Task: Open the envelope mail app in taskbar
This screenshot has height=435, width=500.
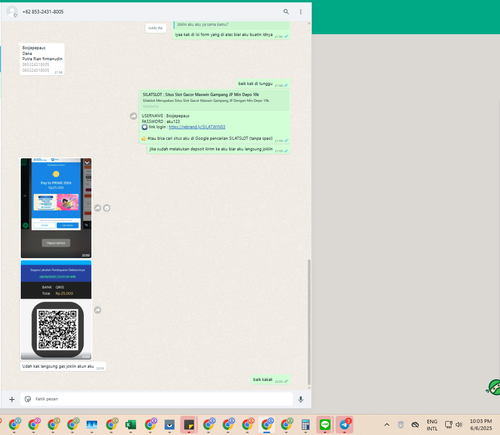Action: [169, 425]
